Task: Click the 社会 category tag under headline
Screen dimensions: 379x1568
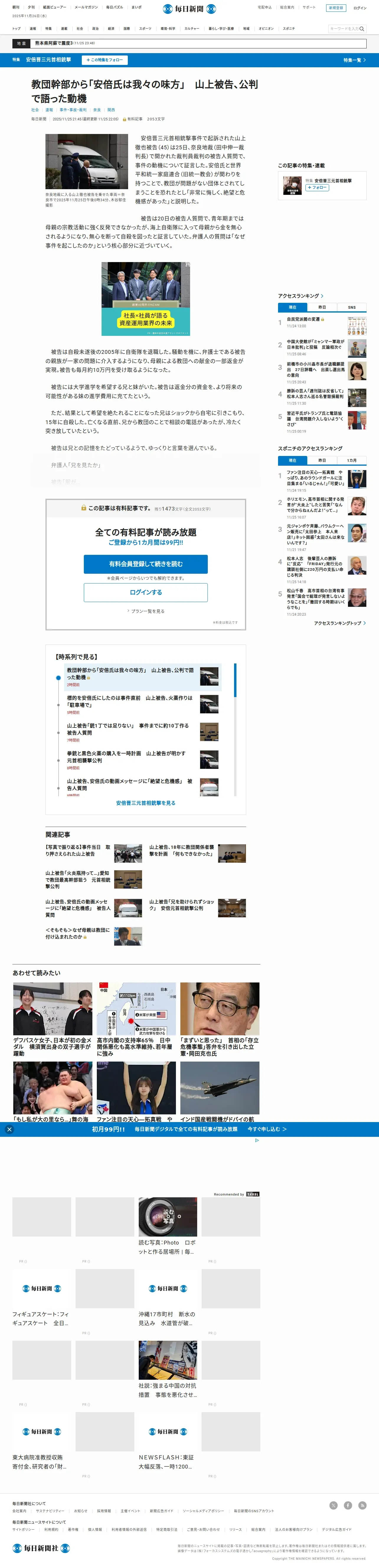Action: pos(35,110)
